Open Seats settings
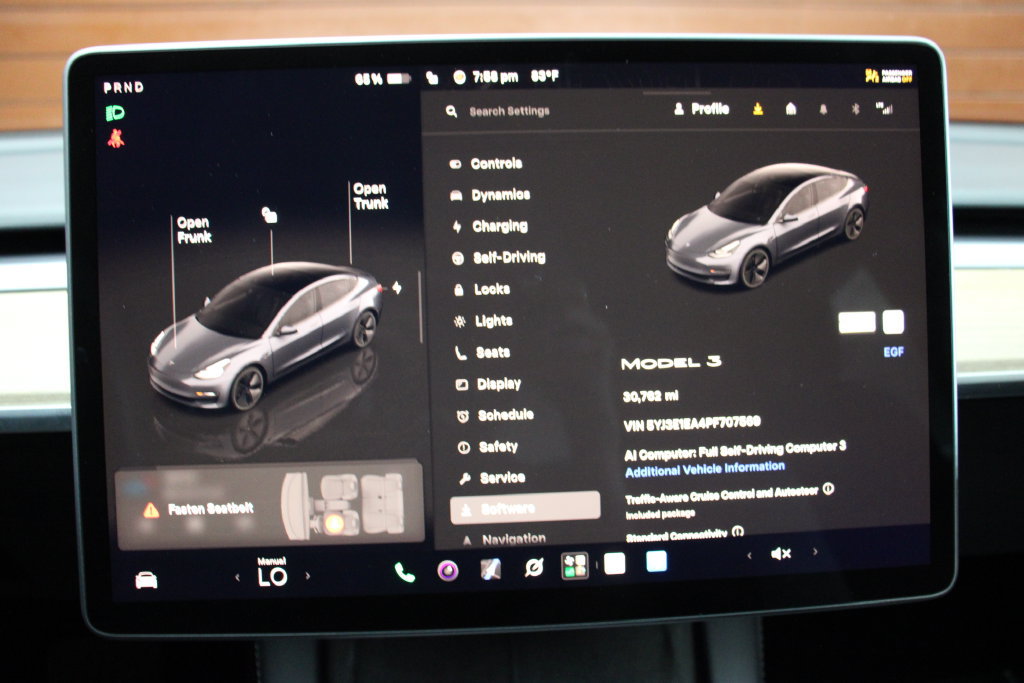The width and height of the screenshot is (1024, 683). coord(483,353)
